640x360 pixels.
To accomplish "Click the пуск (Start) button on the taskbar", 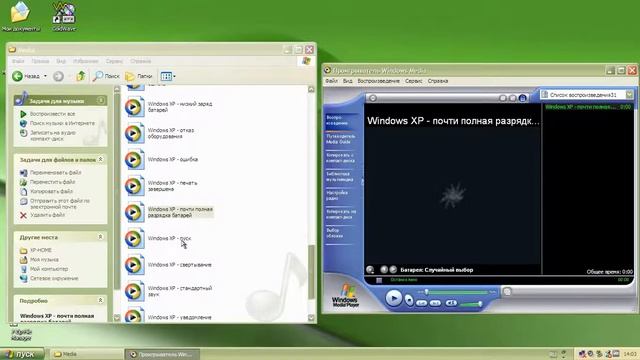I will (x=21, y=354).
